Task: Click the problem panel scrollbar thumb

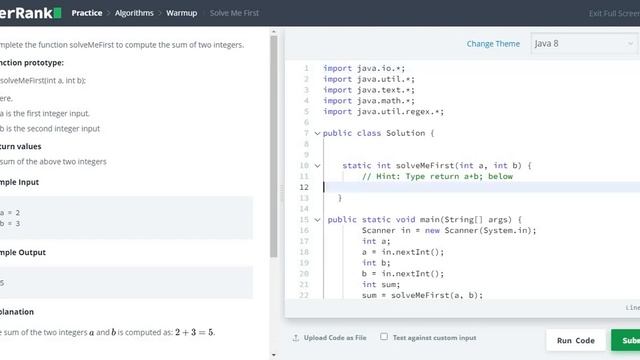Action: (x=274, y=146)
